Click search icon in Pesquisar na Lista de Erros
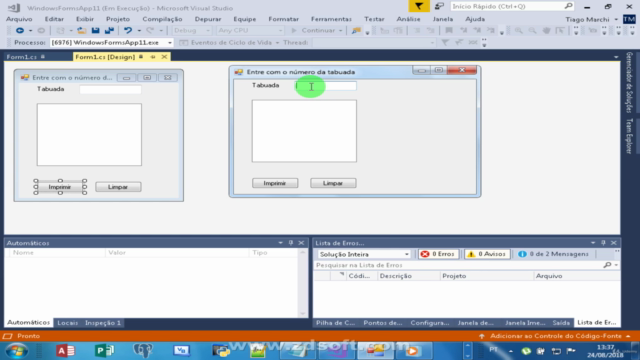 [x=607, y=265]
